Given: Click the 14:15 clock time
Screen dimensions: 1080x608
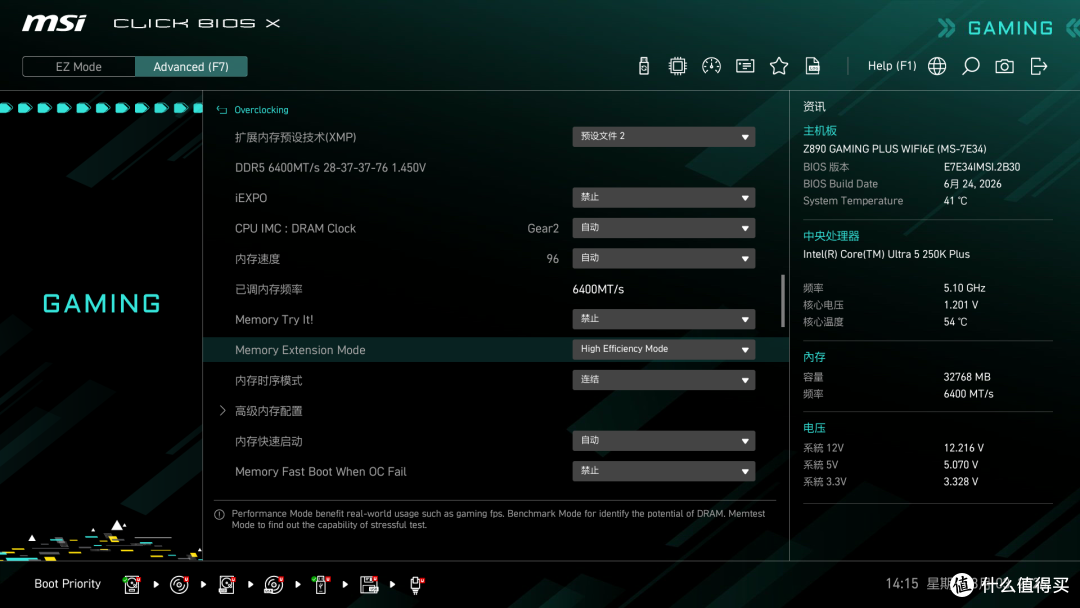Looking at the screenshot, I should click(x=902, y=584).
